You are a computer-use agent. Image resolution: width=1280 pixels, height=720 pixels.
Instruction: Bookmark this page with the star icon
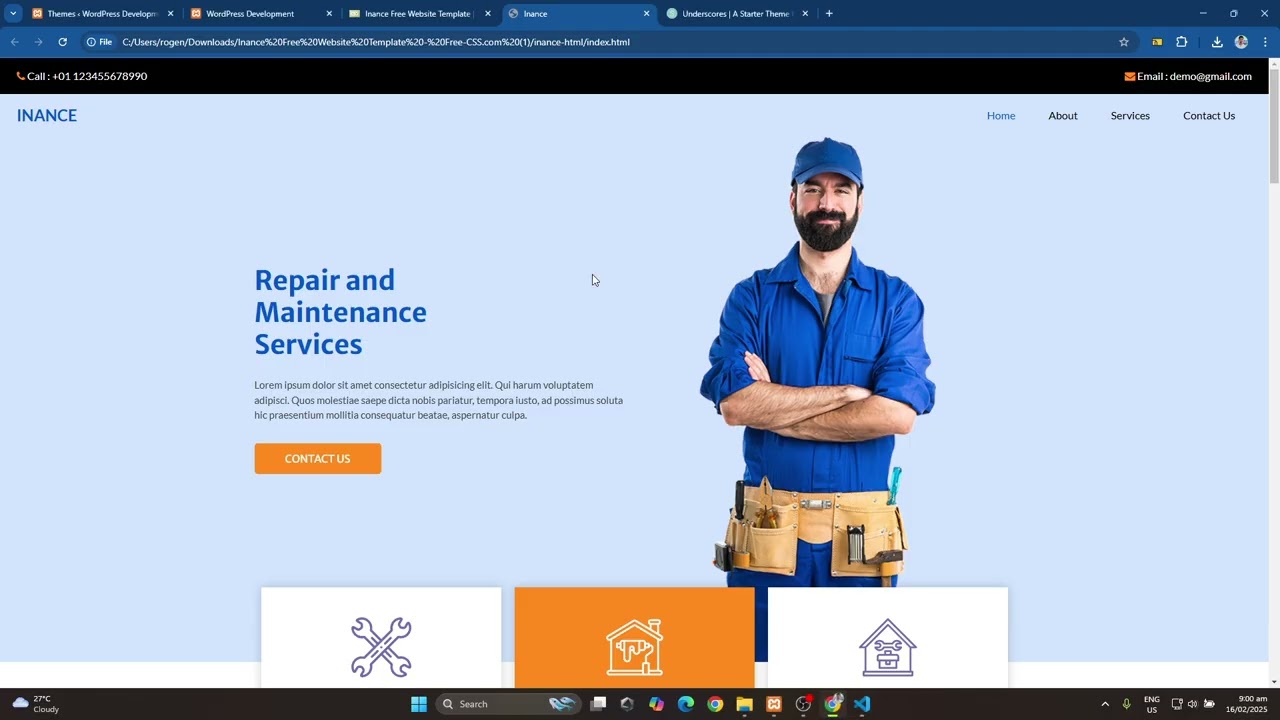point(1124,42)
